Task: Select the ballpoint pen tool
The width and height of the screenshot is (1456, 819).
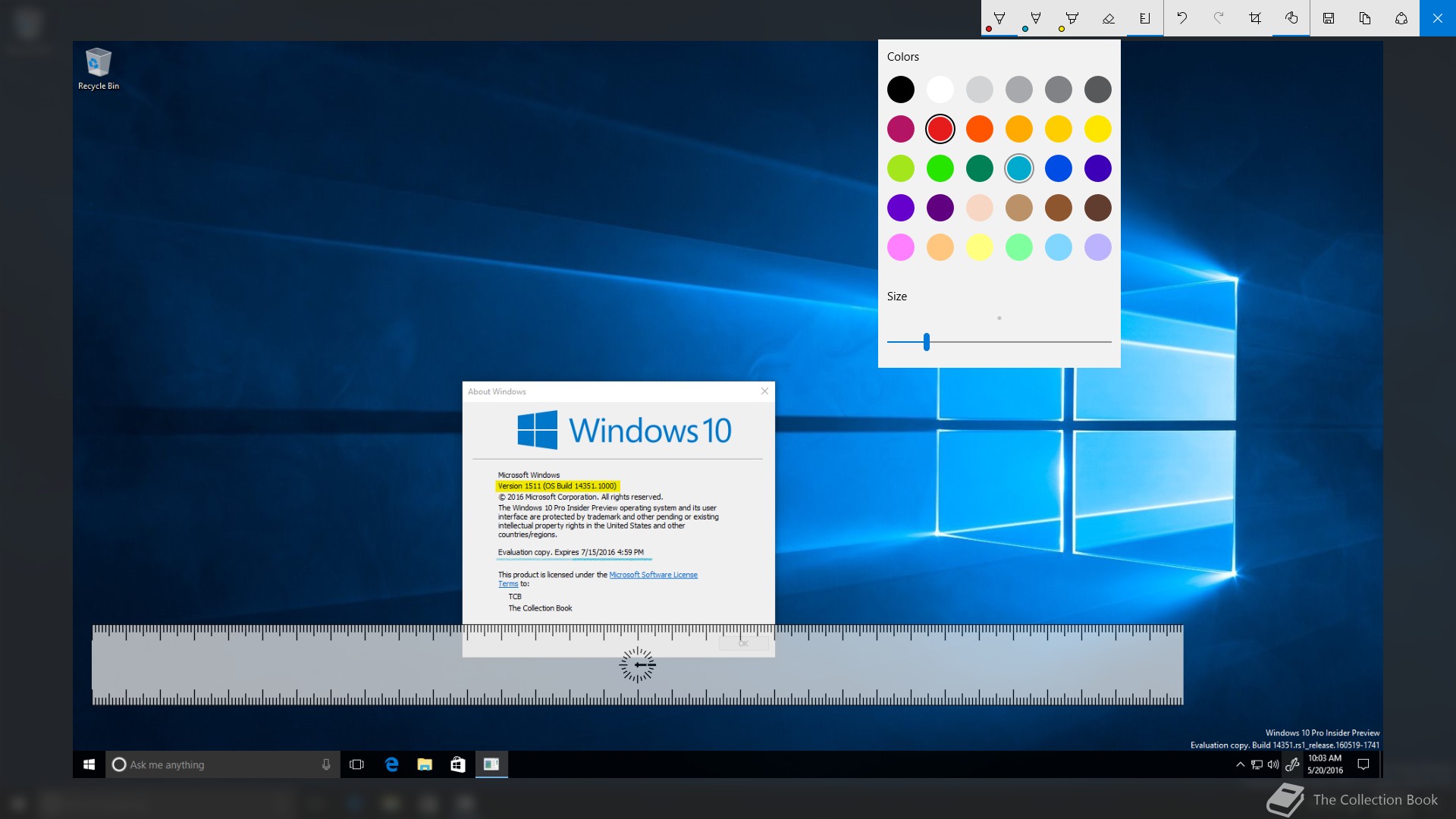Action: coord(999,18)
